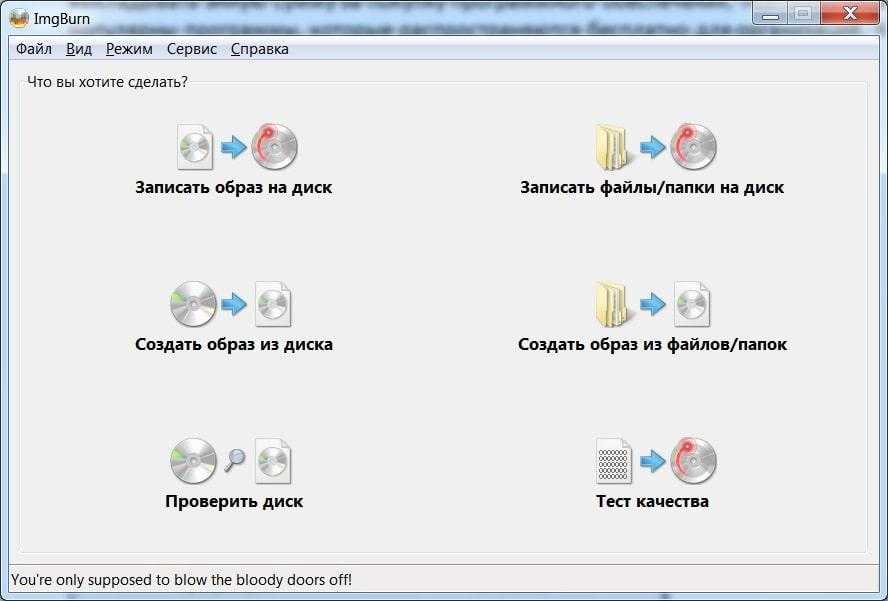Choose 'Создать образ из файлов/папок'

coord(652,344)
